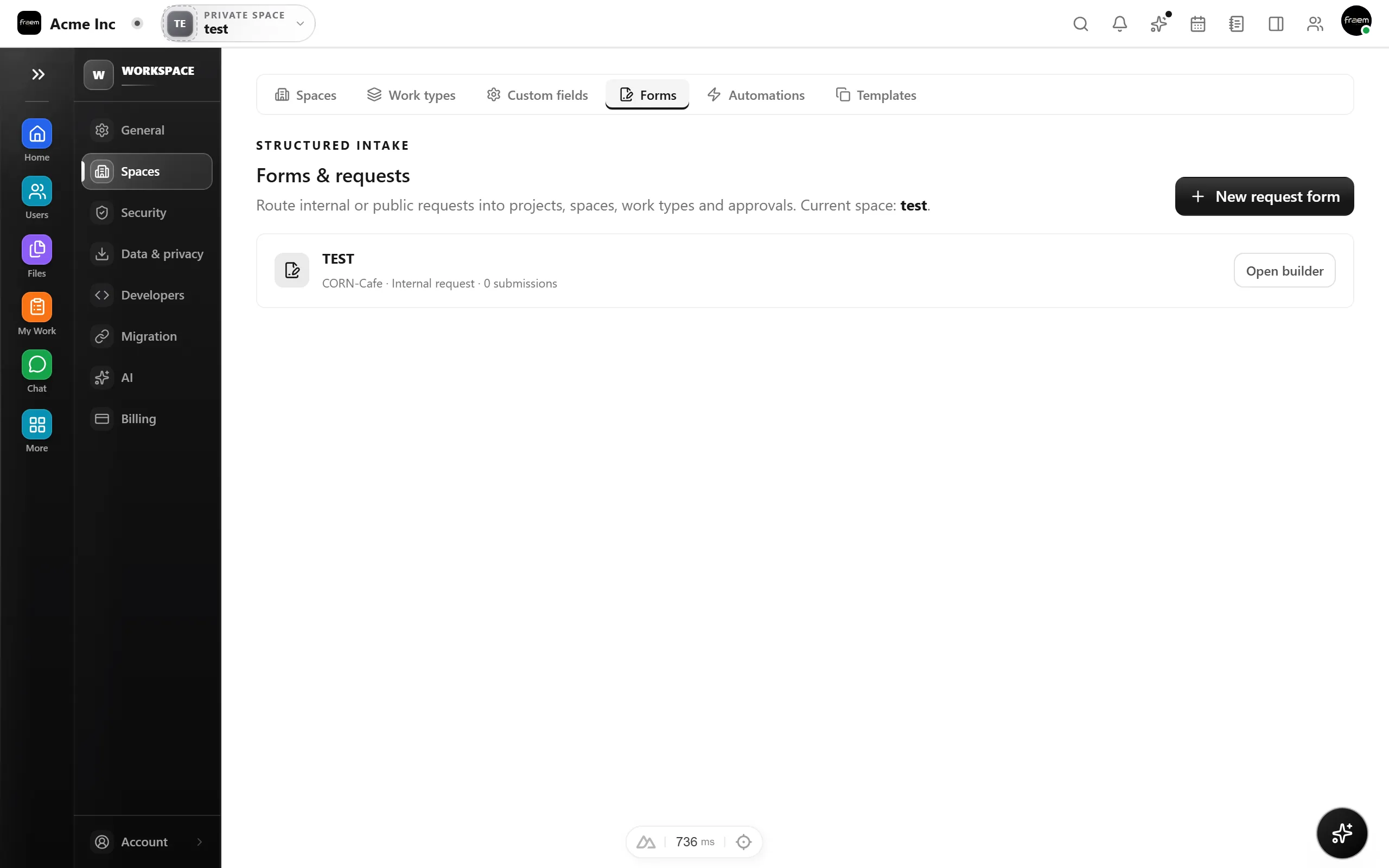Open More apps in the rail

pyautogui.click(x=37, y=431)
